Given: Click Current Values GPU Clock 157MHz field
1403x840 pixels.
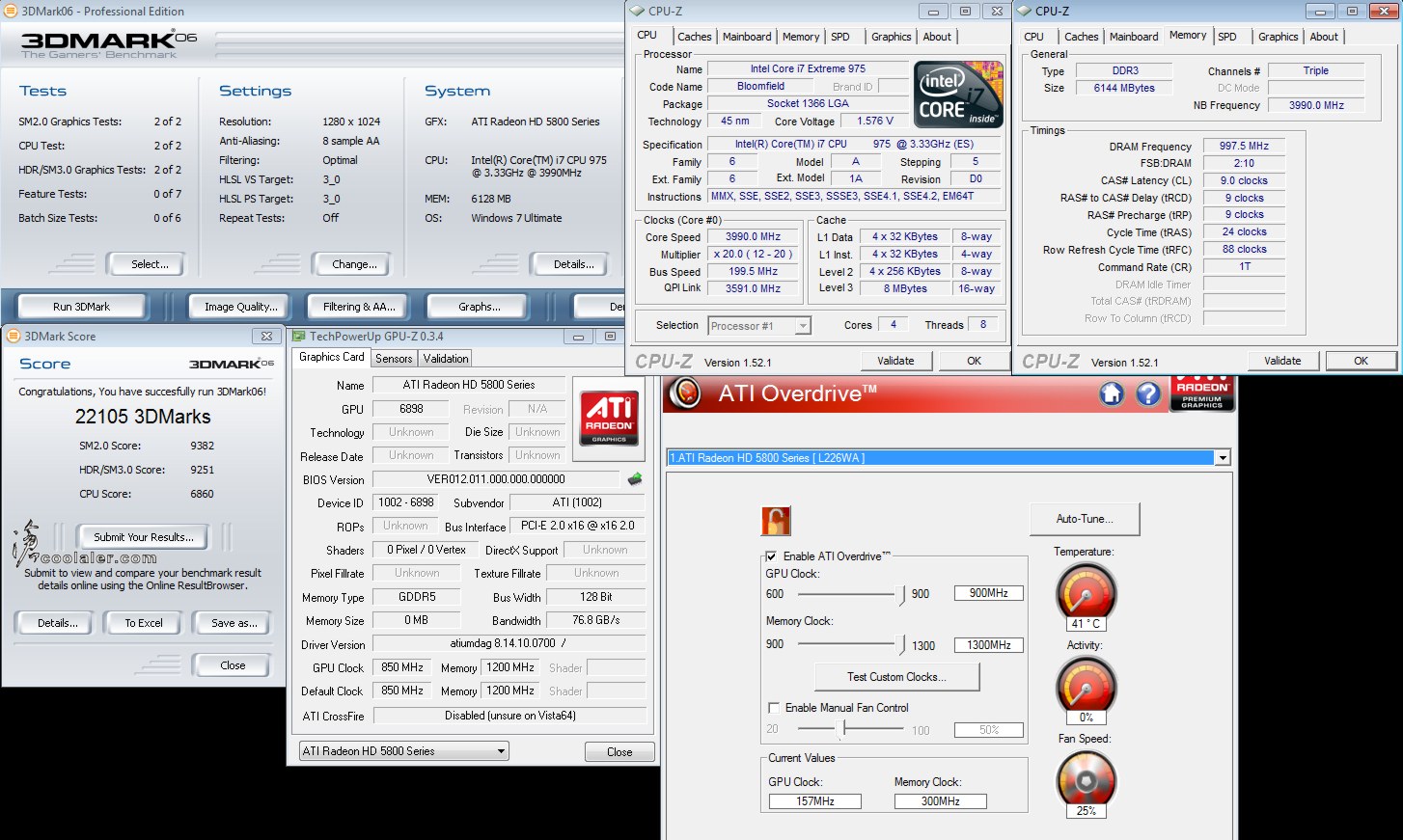Looking at the screenshot, I should point(815,801).
